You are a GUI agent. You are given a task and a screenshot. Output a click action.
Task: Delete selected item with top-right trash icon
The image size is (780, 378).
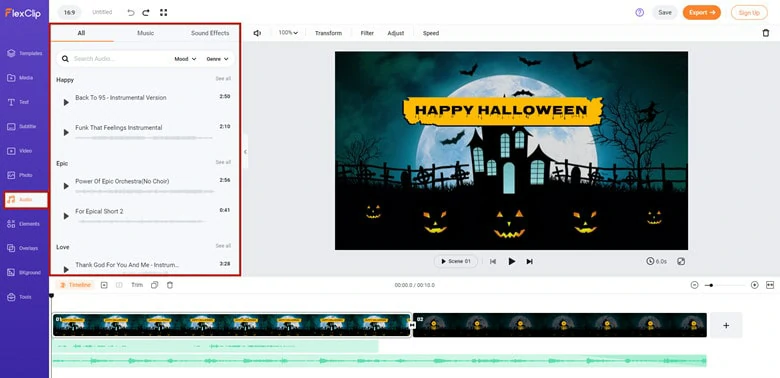point(766,33)
